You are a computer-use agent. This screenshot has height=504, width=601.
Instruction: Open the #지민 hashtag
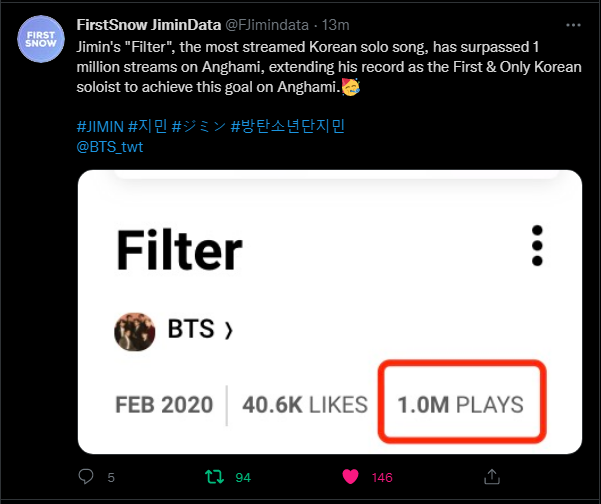148,126
